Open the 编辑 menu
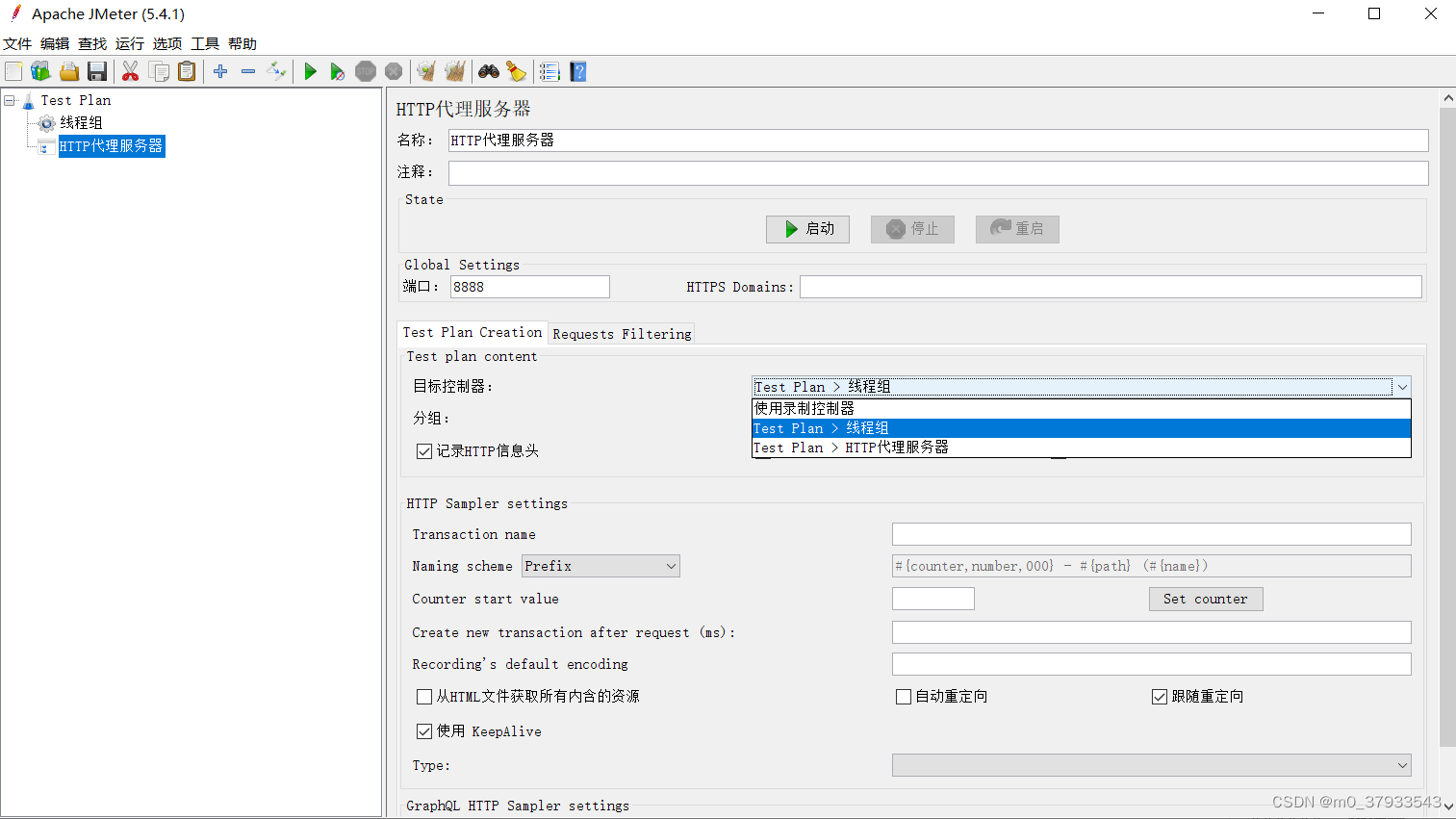 click(x=55, y=43)
